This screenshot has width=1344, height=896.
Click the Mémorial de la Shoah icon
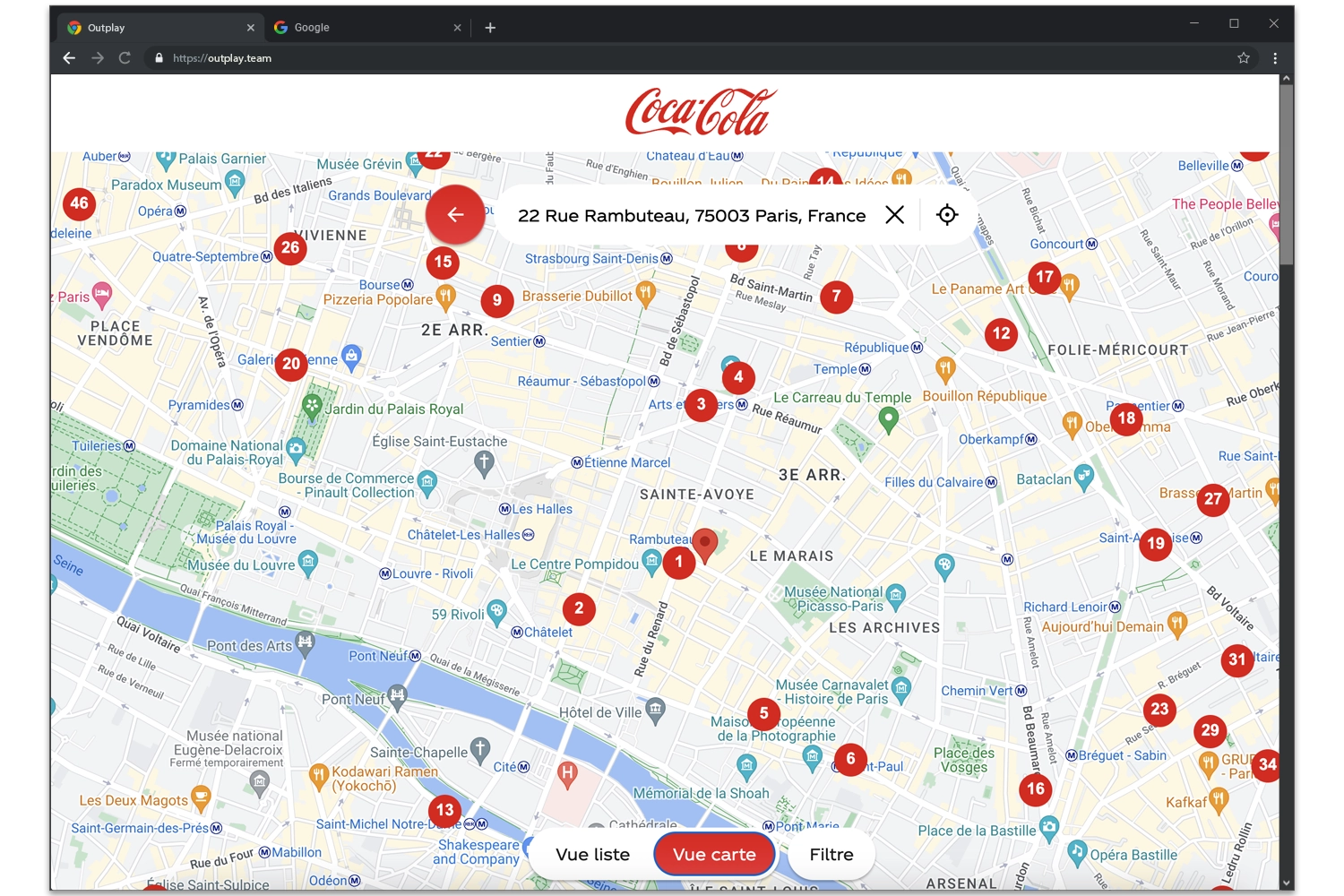coord(746,765)
